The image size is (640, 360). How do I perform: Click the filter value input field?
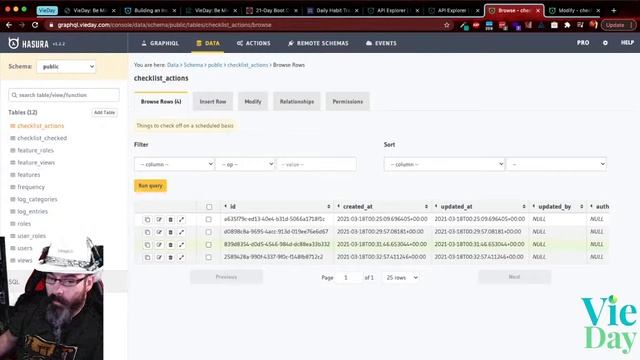316,164
